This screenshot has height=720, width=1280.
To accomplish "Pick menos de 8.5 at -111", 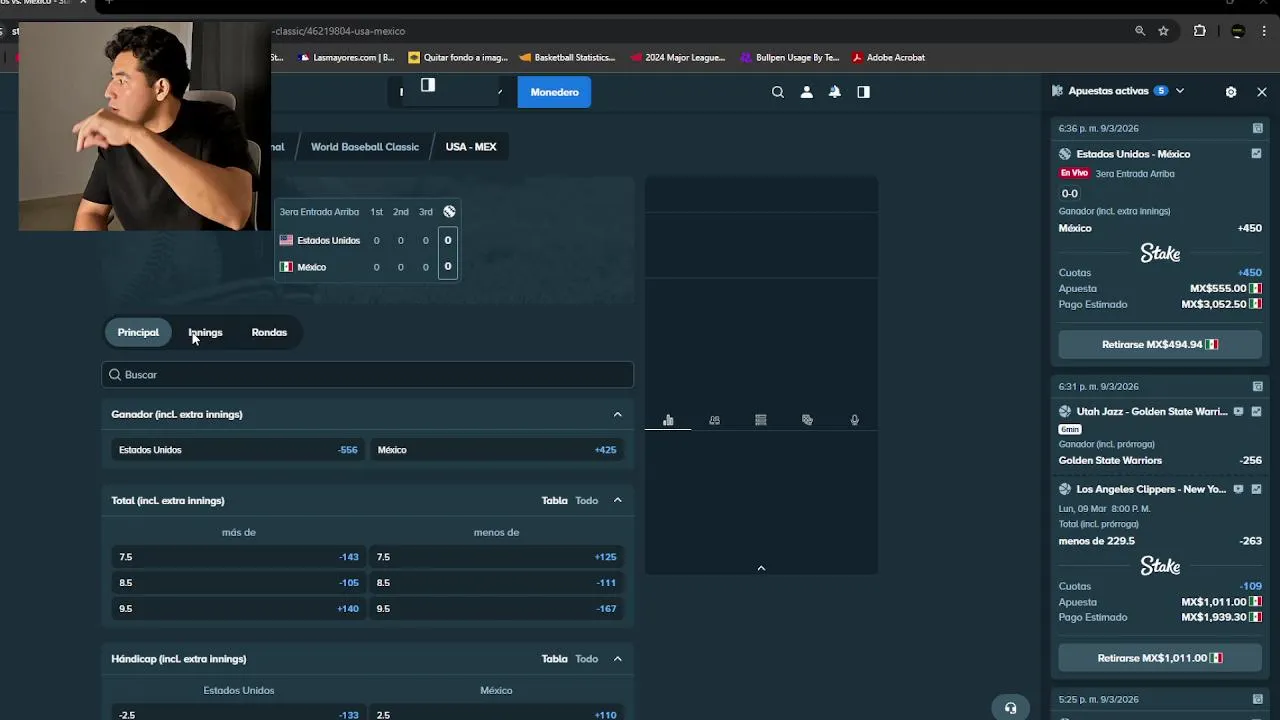I will [497, 583].
